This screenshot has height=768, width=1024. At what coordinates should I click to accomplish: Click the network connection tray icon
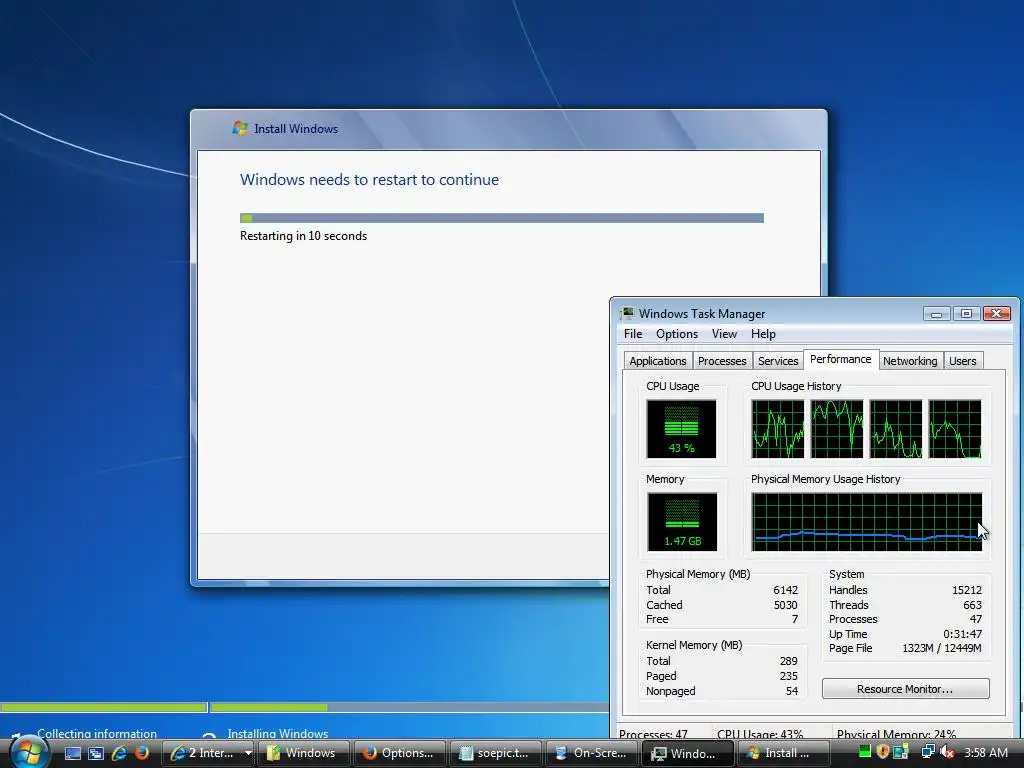[x=928, y=752]
